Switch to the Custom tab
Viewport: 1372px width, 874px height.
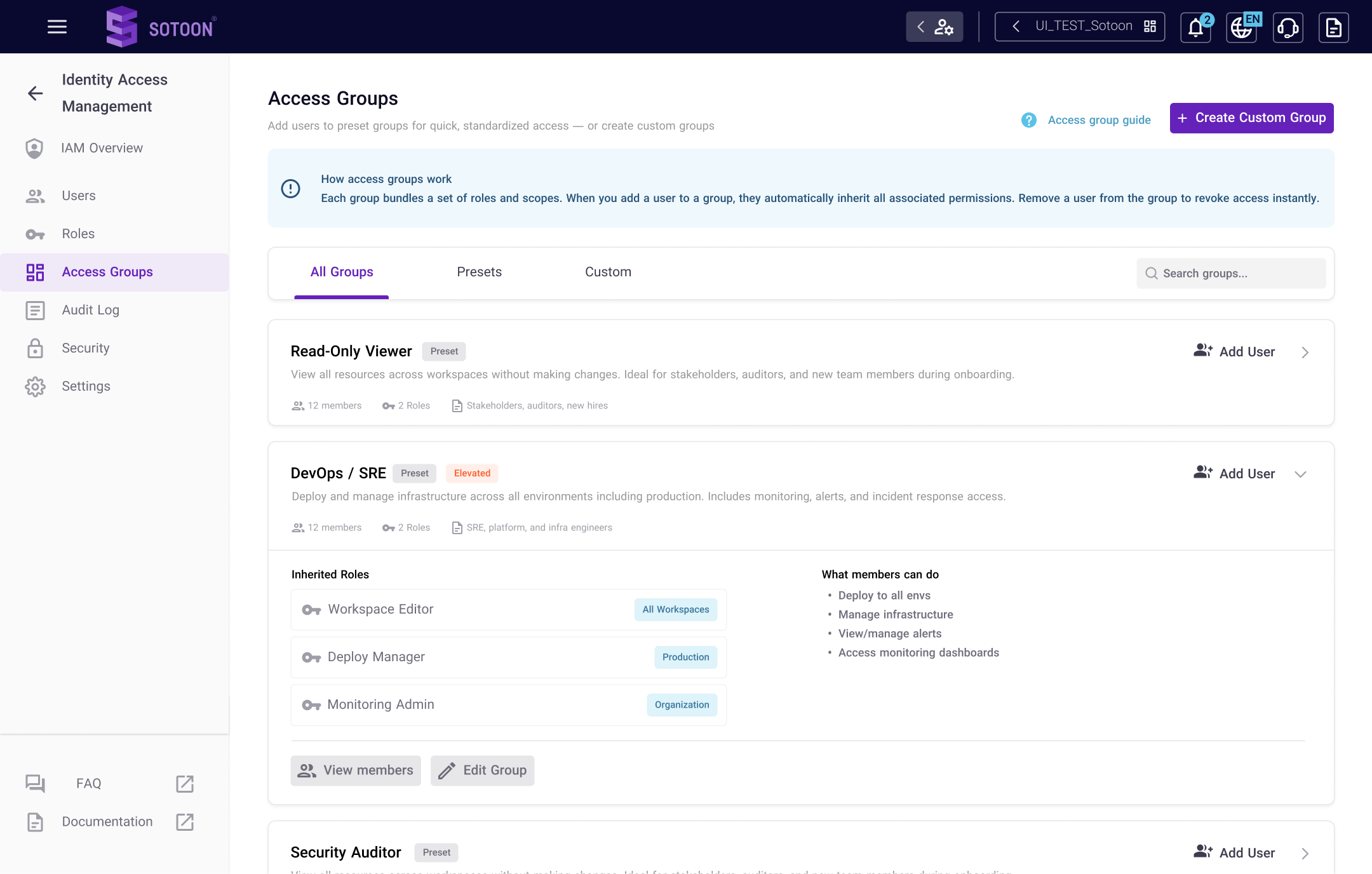pyautogui.click(x=608, y=272)
